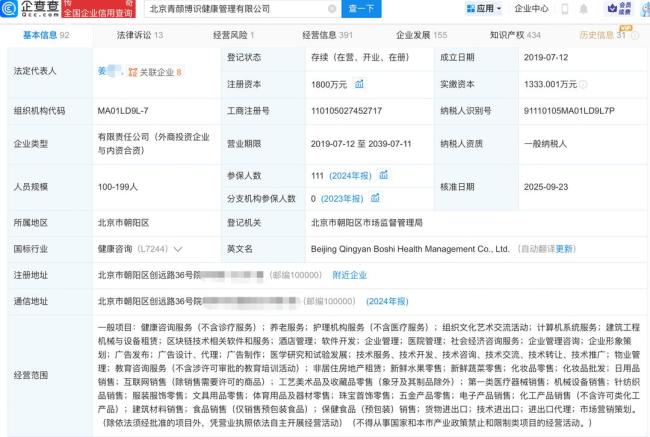
Task: Clear the company search box text
Action: pyautogui.click(x=332, y=9)
